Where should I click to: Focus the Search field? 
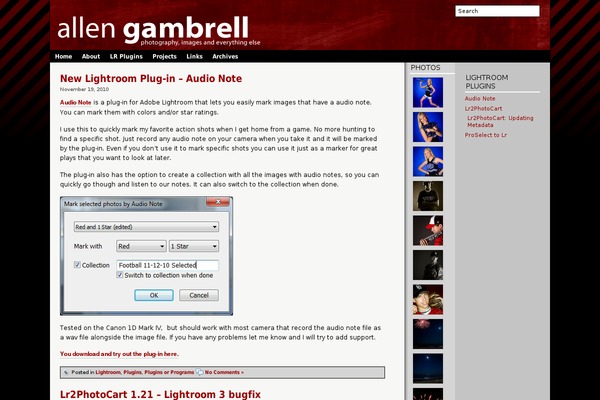[x=497, y=11]
